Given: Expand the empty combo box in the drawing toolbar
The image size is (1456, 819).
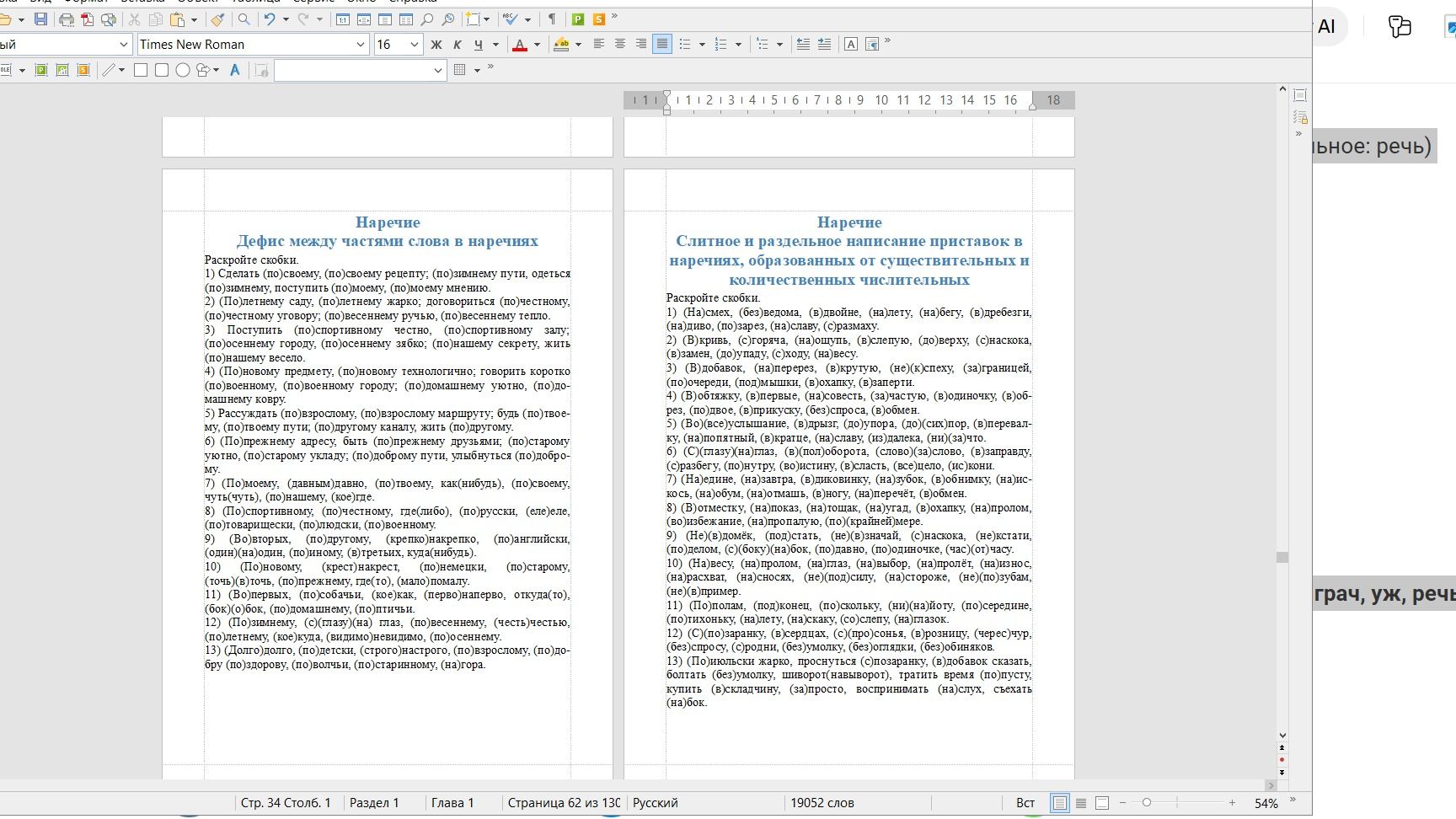Looking at the screenshot, I should pos(438,71).
